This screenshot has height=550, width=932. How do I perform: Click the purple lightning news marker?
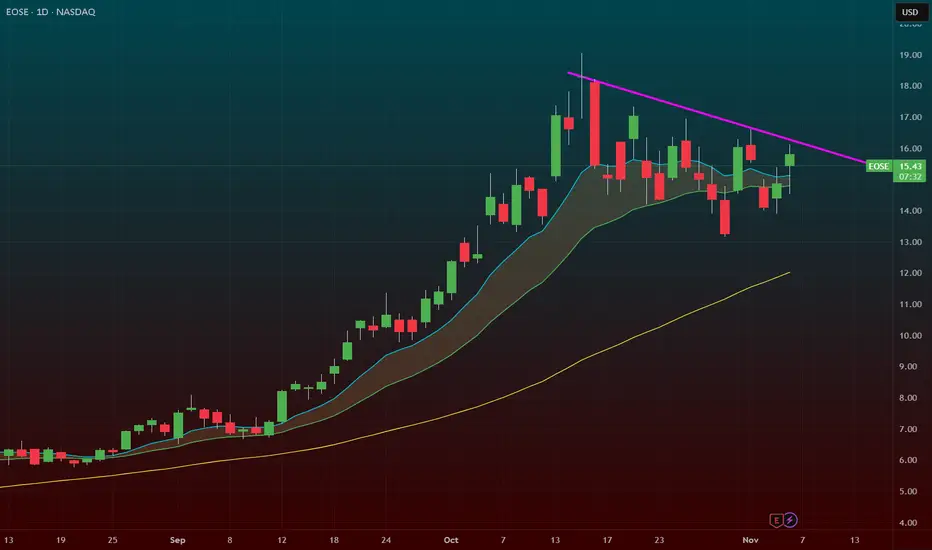[x=790, y=520]
